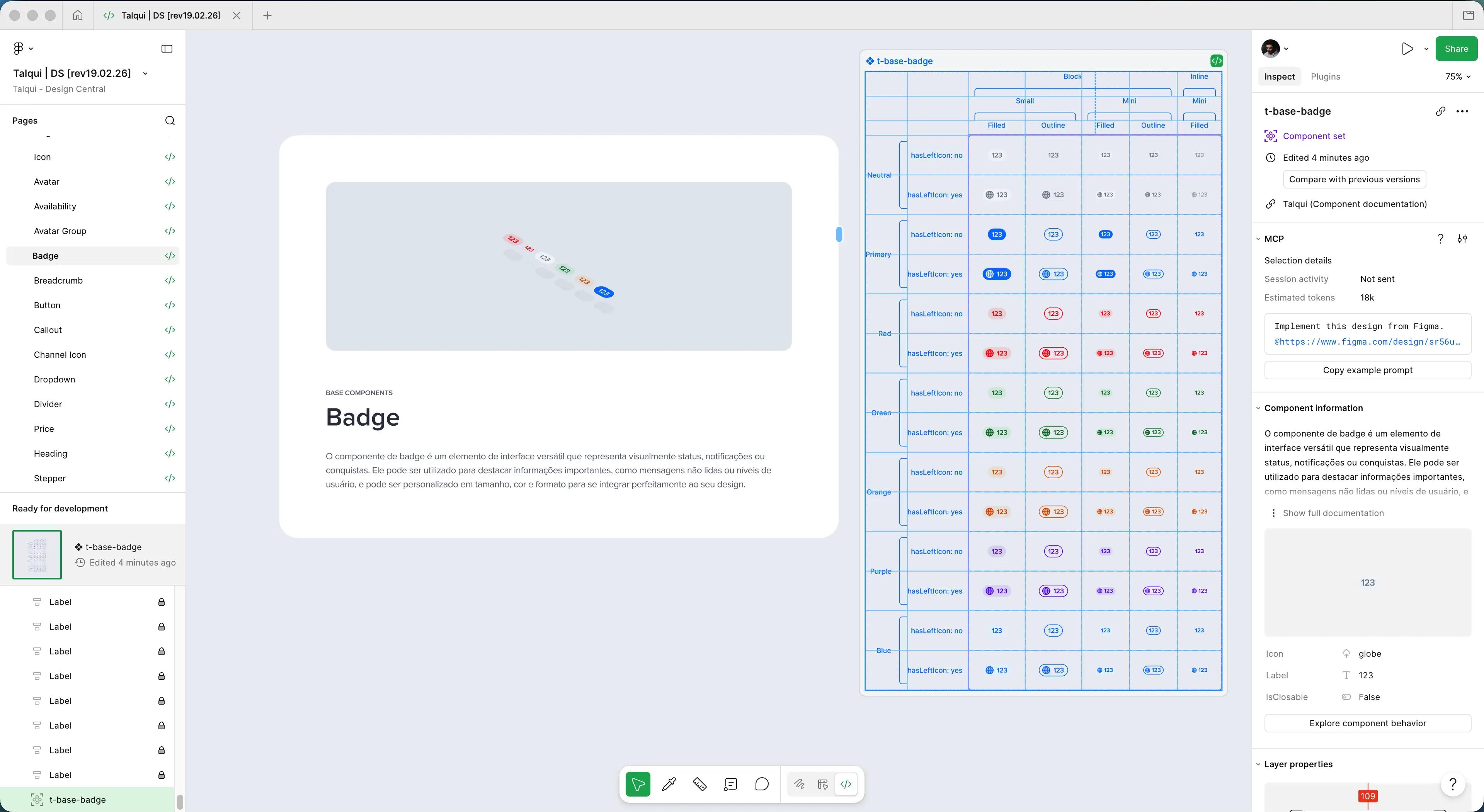Search pages with magnifier icon
1484x812 pixels.
pos(170,121)
